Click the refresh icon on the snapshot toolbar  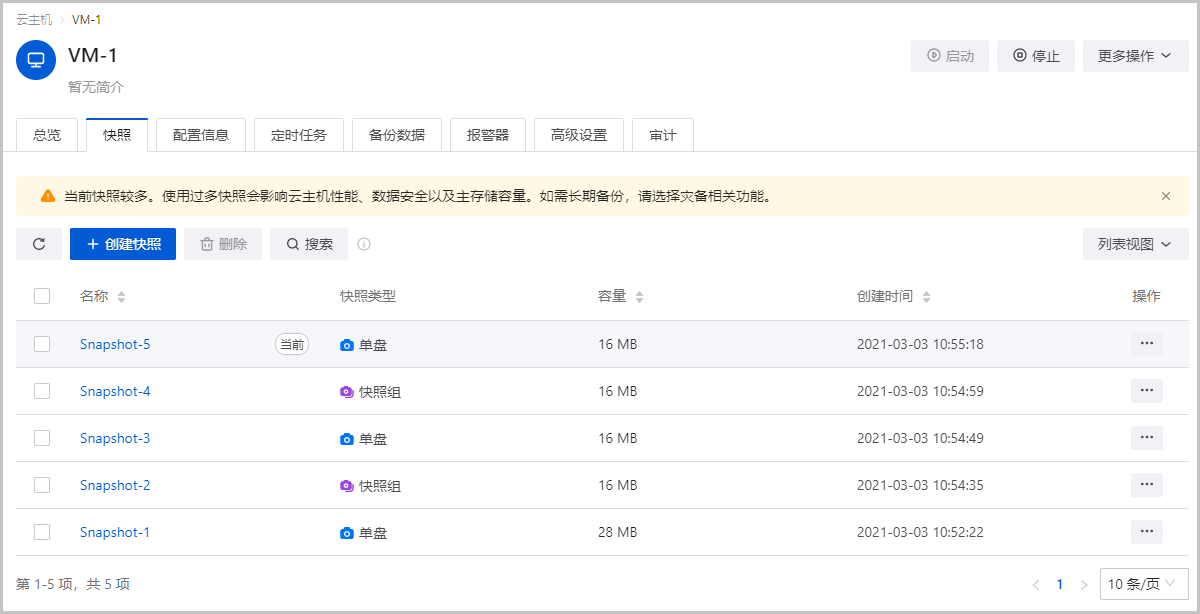38,243
